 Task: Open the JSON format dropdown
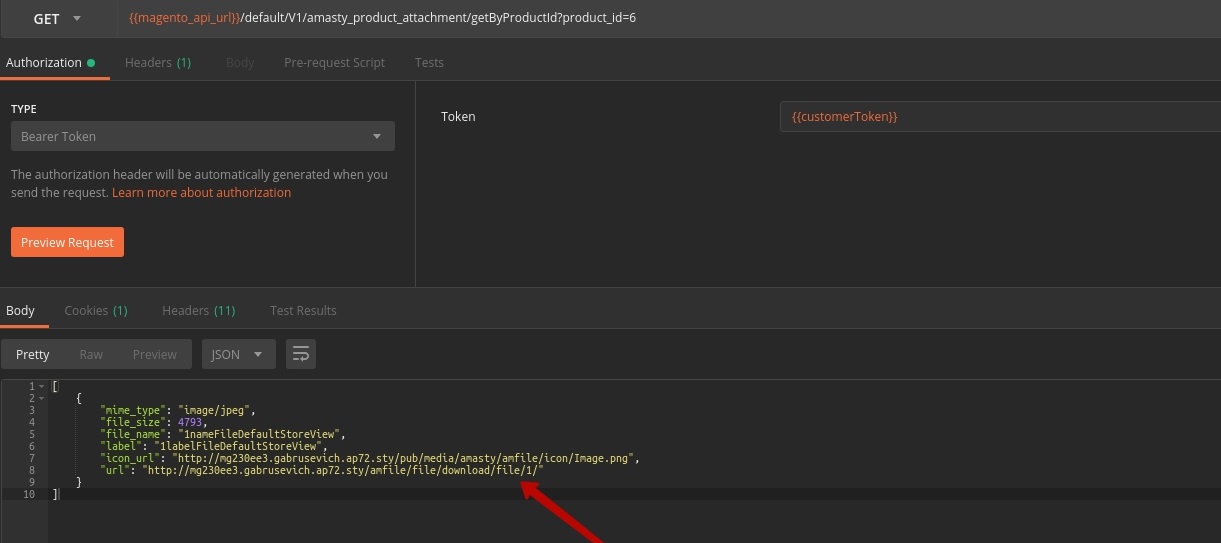[238, 354]
